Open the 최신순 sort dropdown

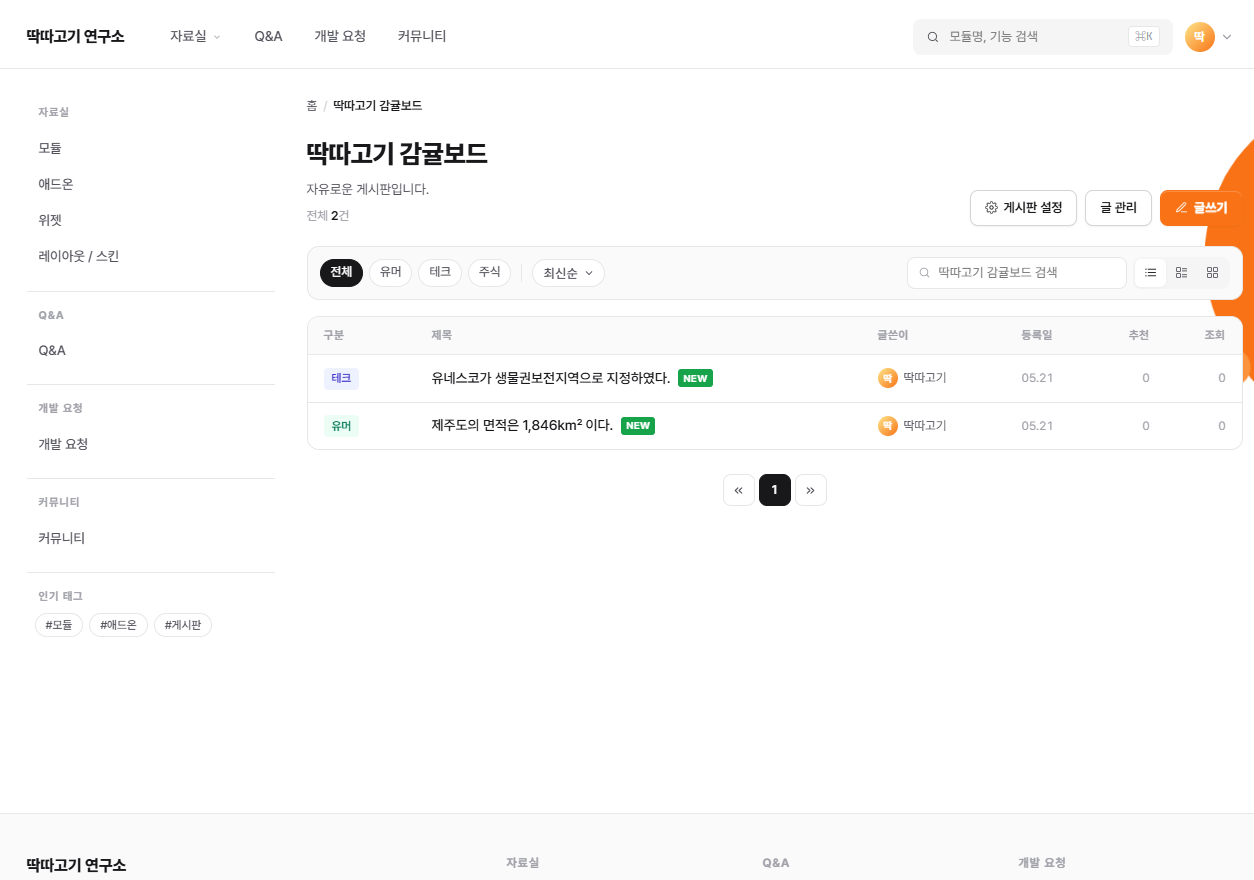pyautogui.click(x=568, y=273)
